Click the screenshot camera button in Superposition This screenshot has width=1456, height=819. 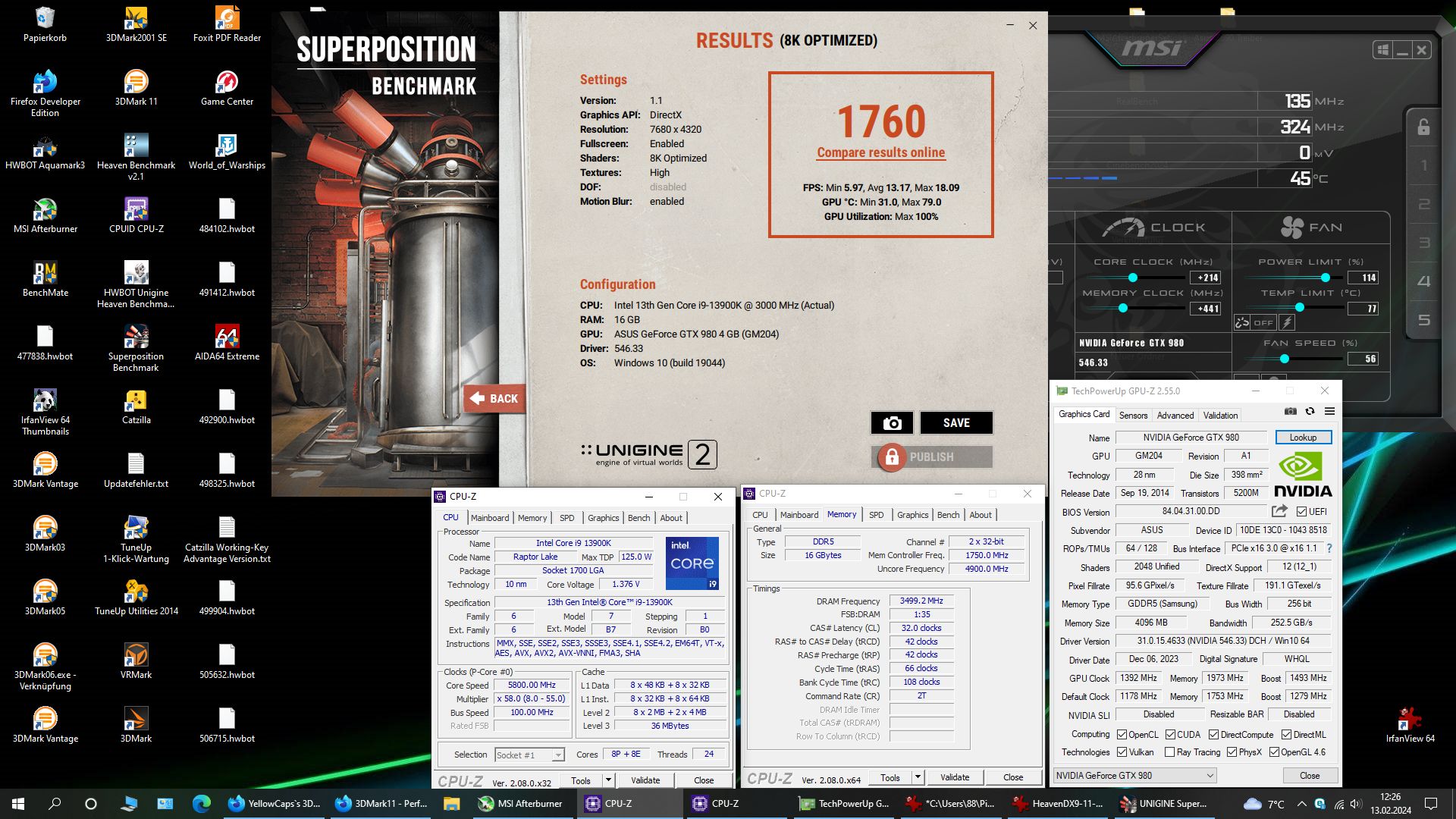pyautogui.click(x=892, y=422)
